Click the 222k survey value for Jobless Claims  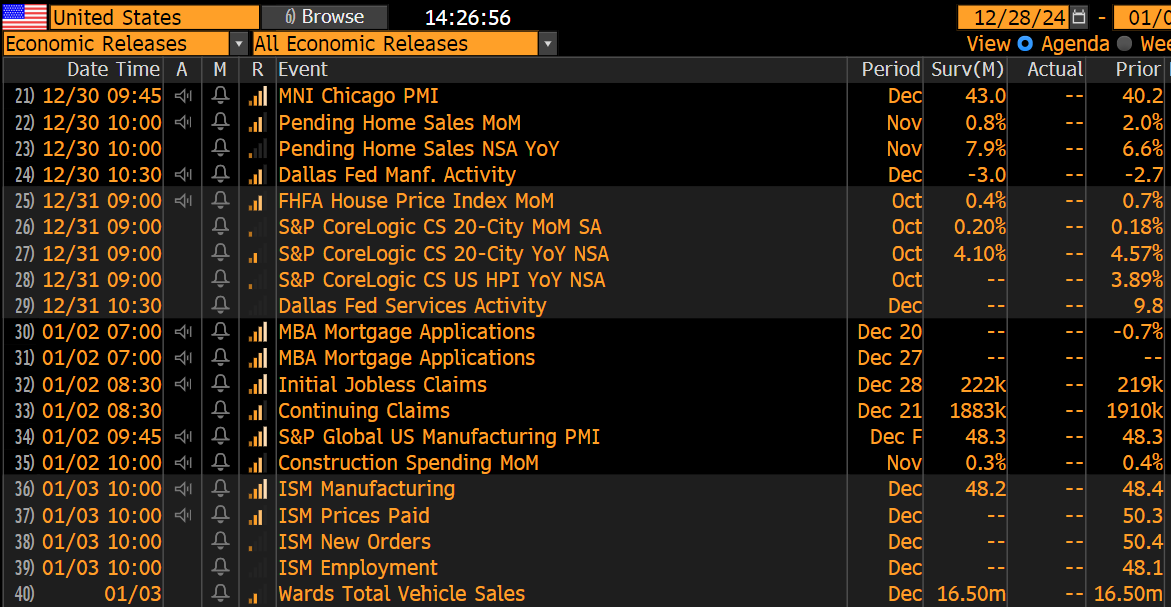[x=983, y=385]
